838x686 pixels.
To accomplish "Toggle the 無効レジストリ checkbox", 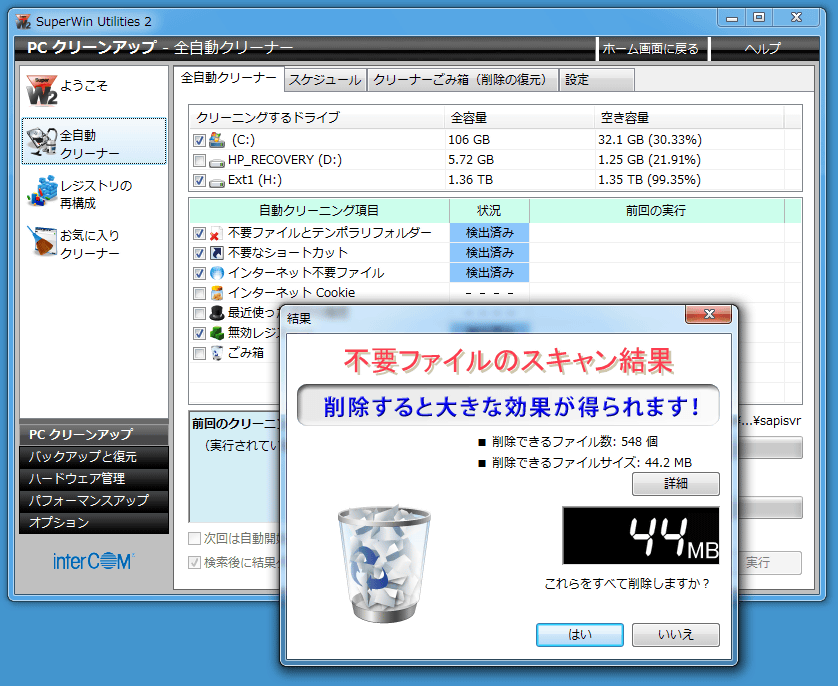I will 199,333.
